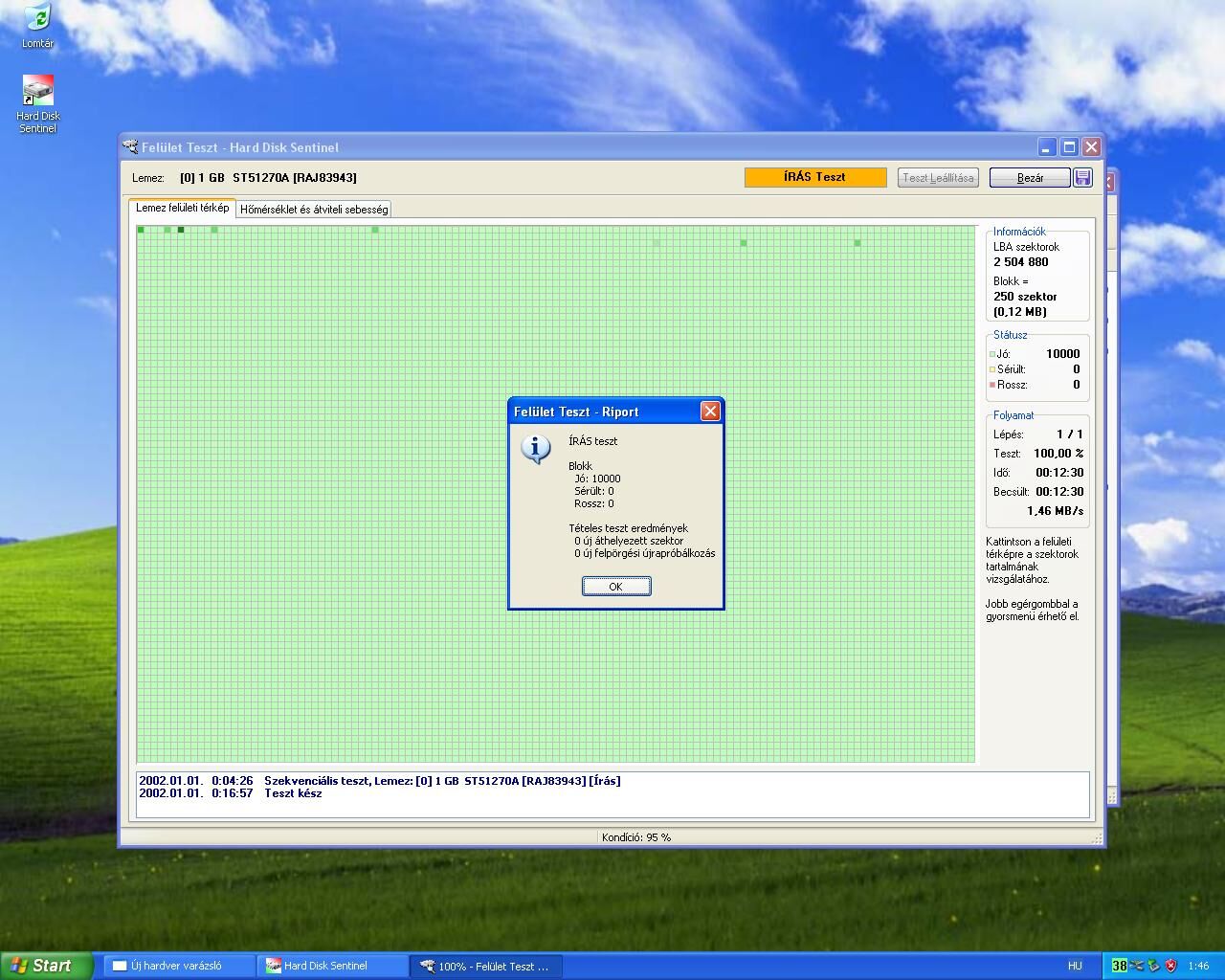Click the taskbar clock showing 1:46

point(1198,966)
